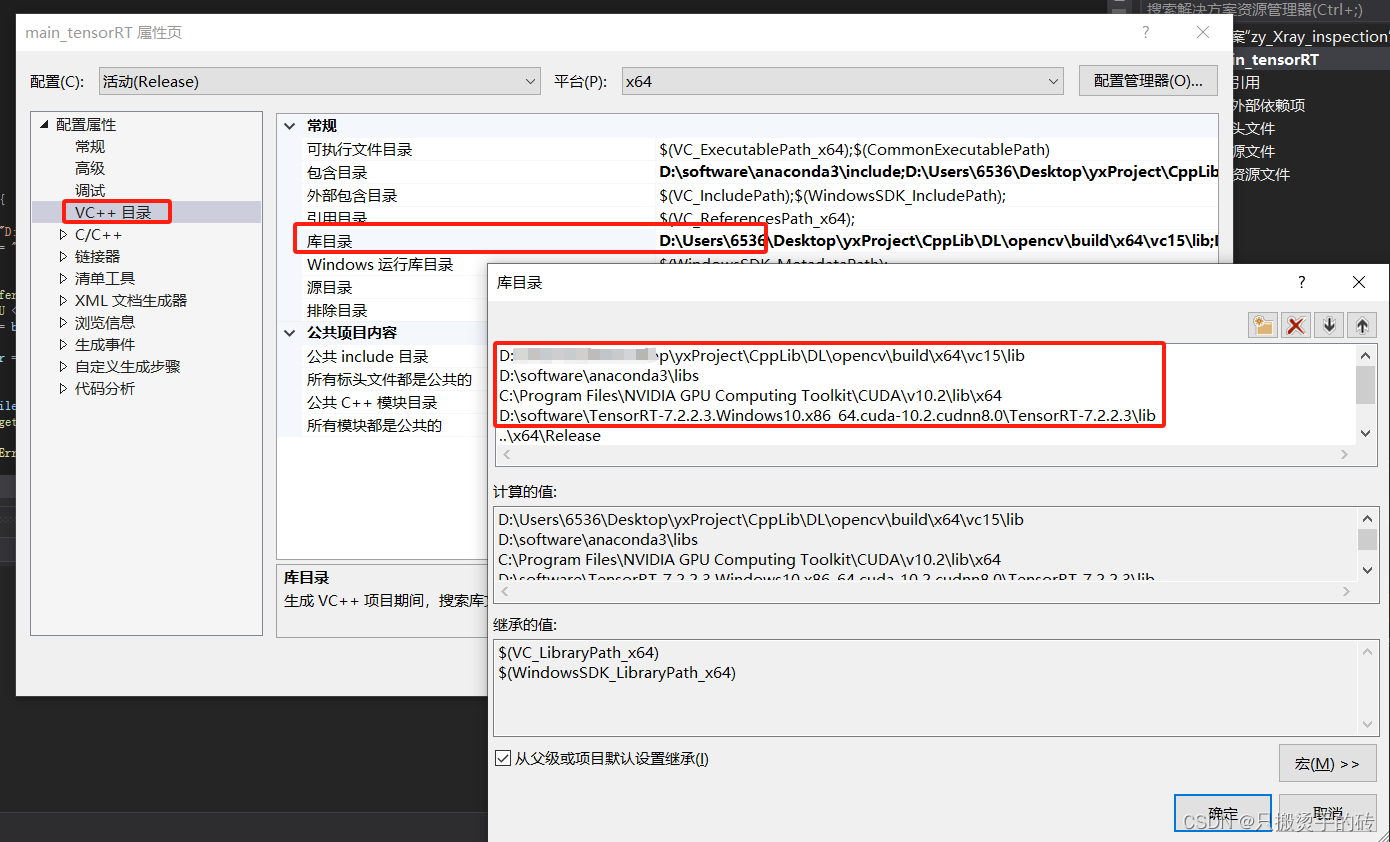This screenshot has width=1390, height=842.
Task: Collapse the 常规 property group
Action: [290, 126]
